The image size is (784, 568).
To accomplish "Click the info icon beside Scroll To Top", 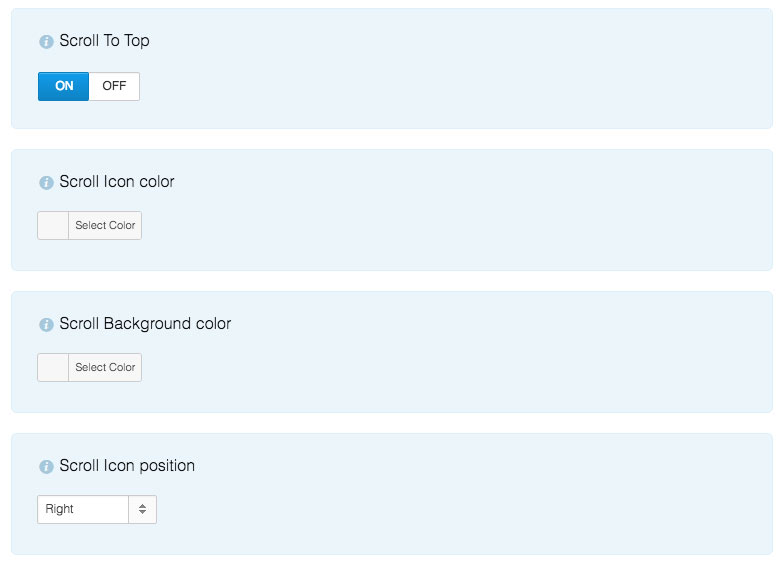I will [46, 42].
